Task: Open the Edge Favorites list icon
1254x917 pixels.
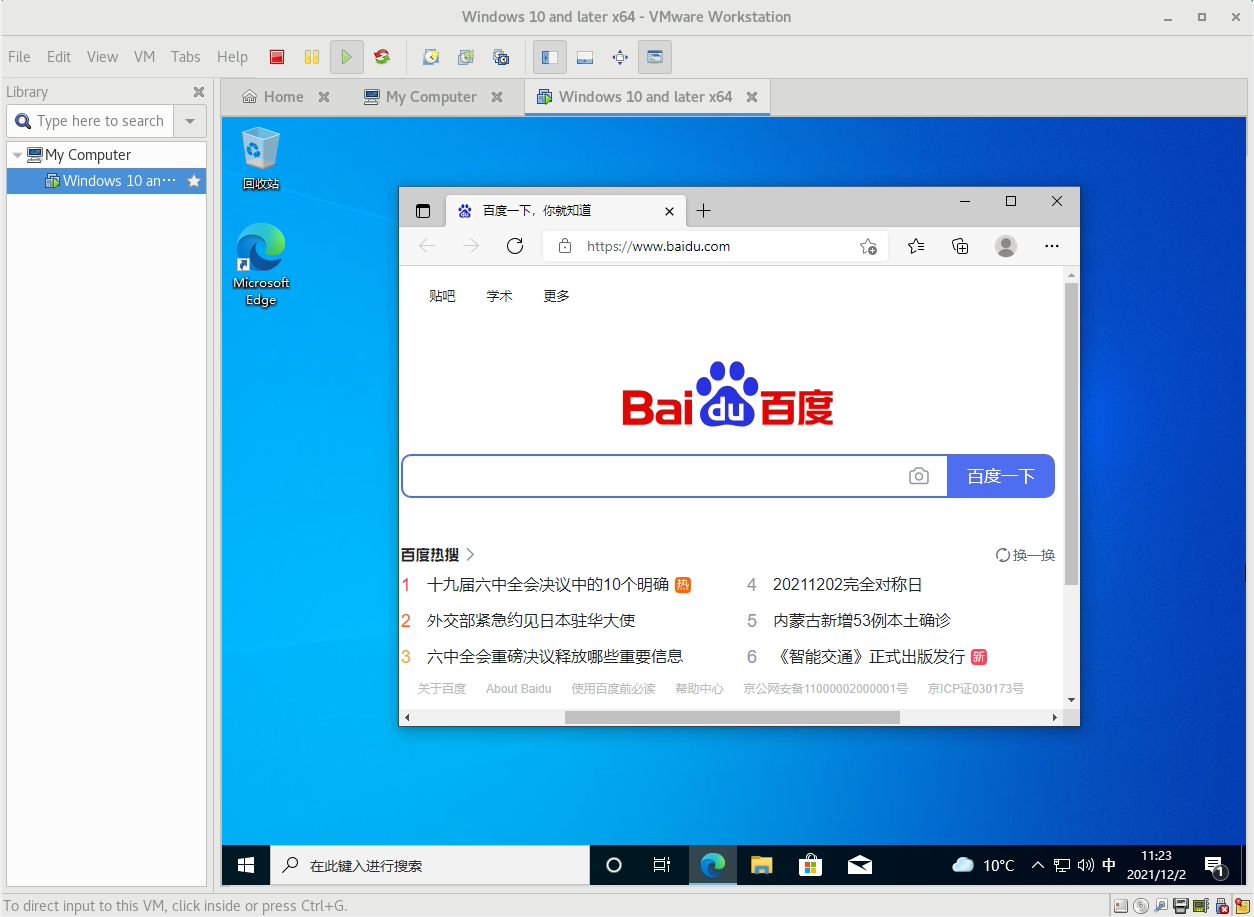Action: click(x=916, y=246)
